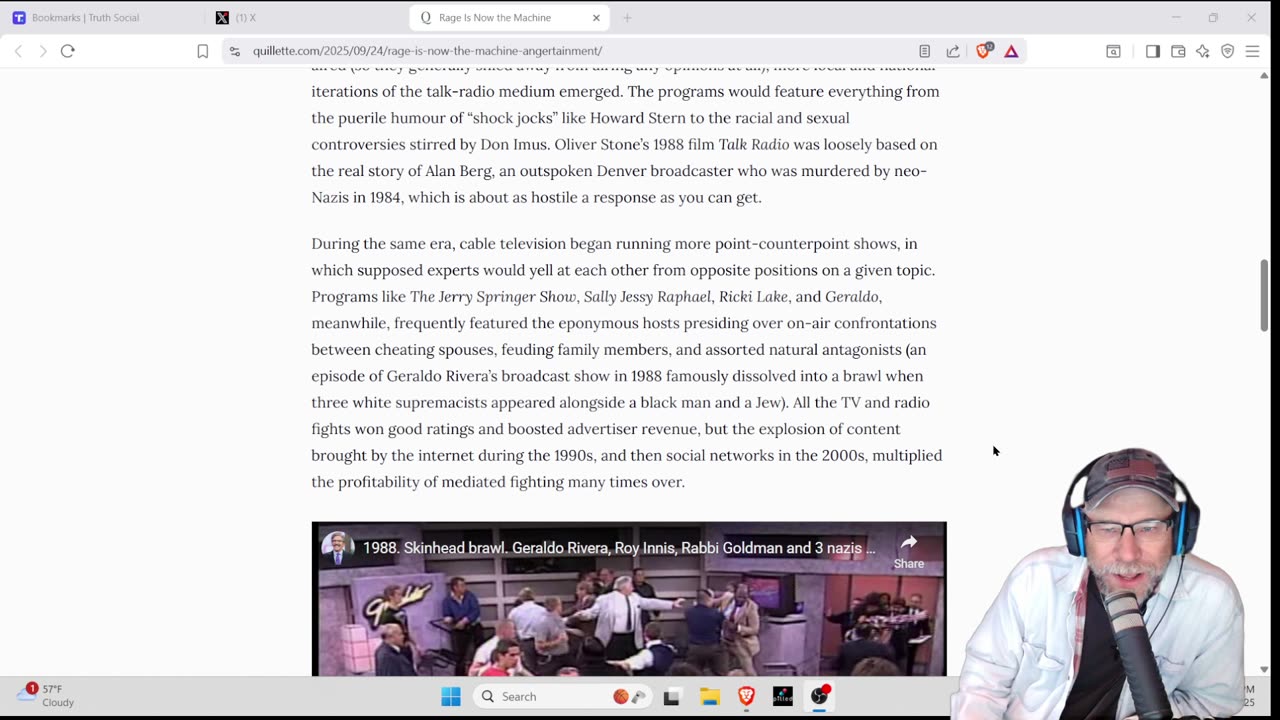Click the YouTube channel avatar on video

click(338, 548)
